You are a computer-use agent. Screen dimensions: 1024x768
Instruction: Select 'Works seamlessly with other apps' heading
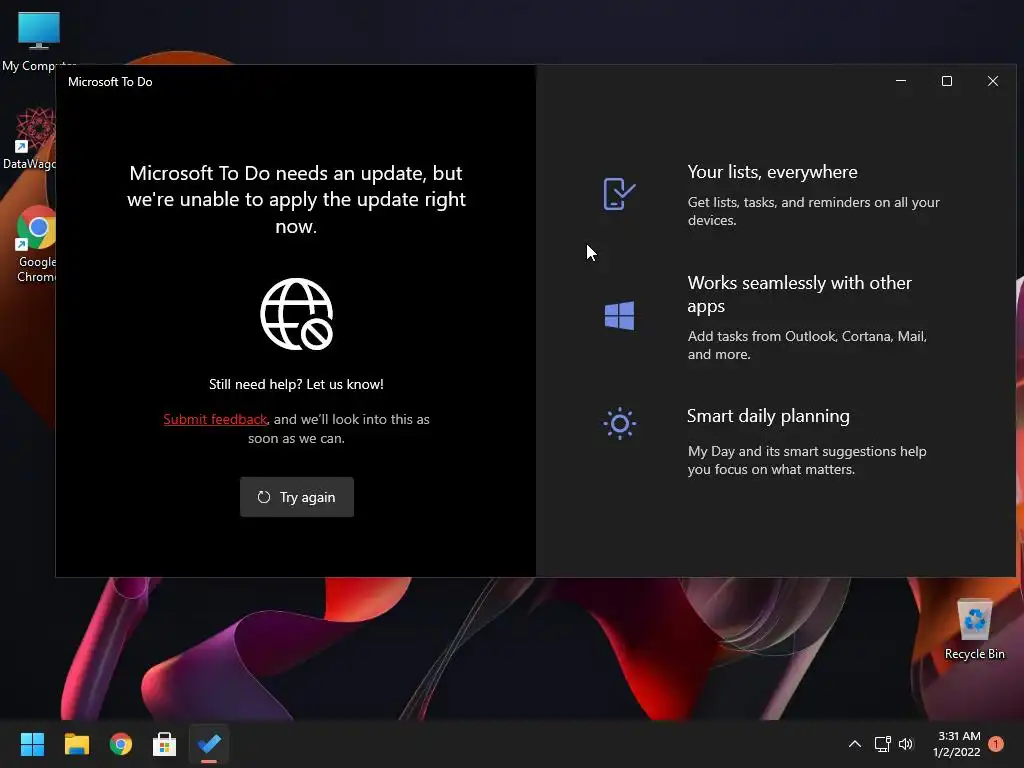(799, 294)
